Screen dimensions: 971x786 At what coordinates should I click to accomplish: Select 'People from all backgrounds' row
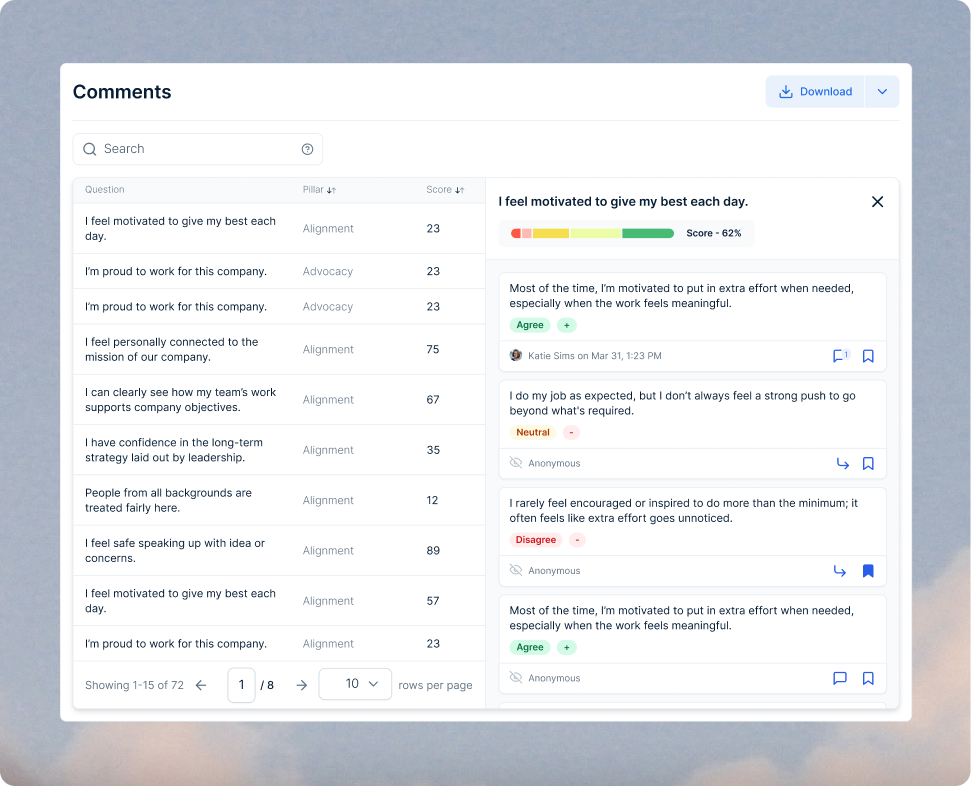coord(279,500)
